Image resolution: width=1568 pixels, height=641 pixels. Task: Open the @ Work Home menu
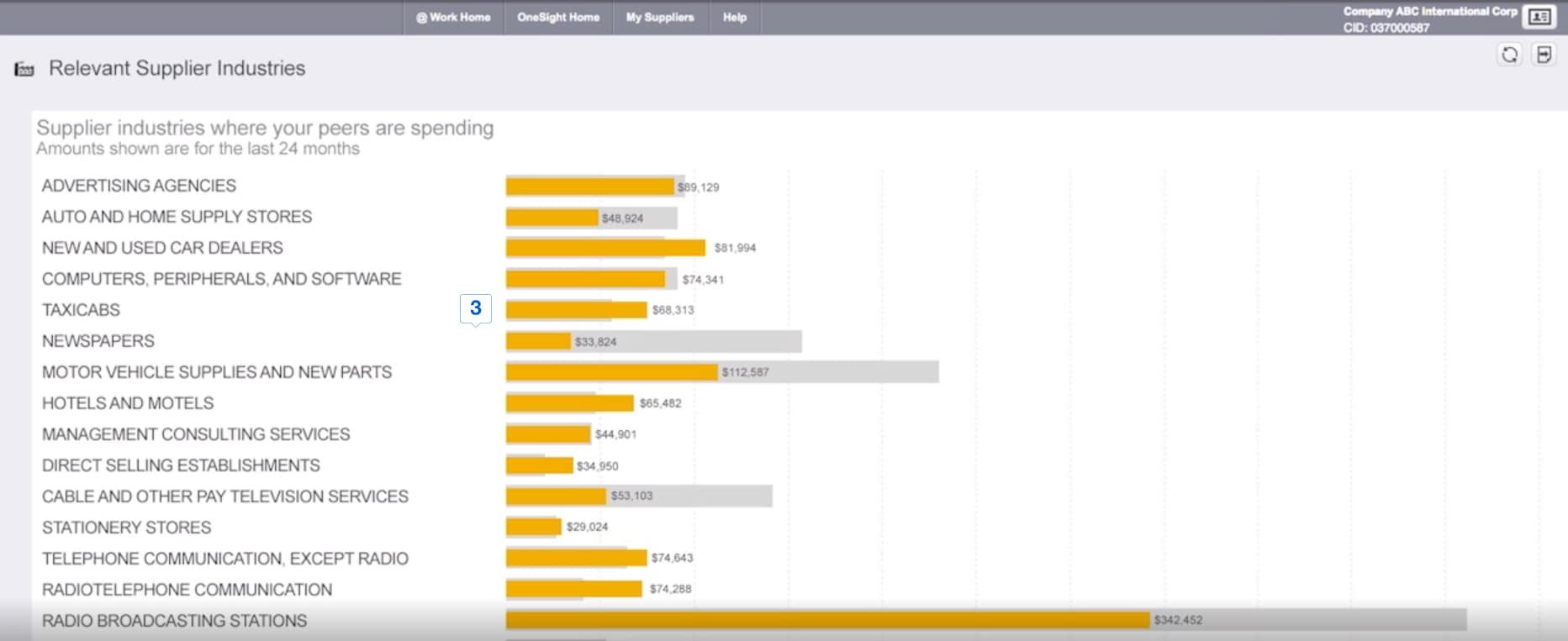point(453,17)
